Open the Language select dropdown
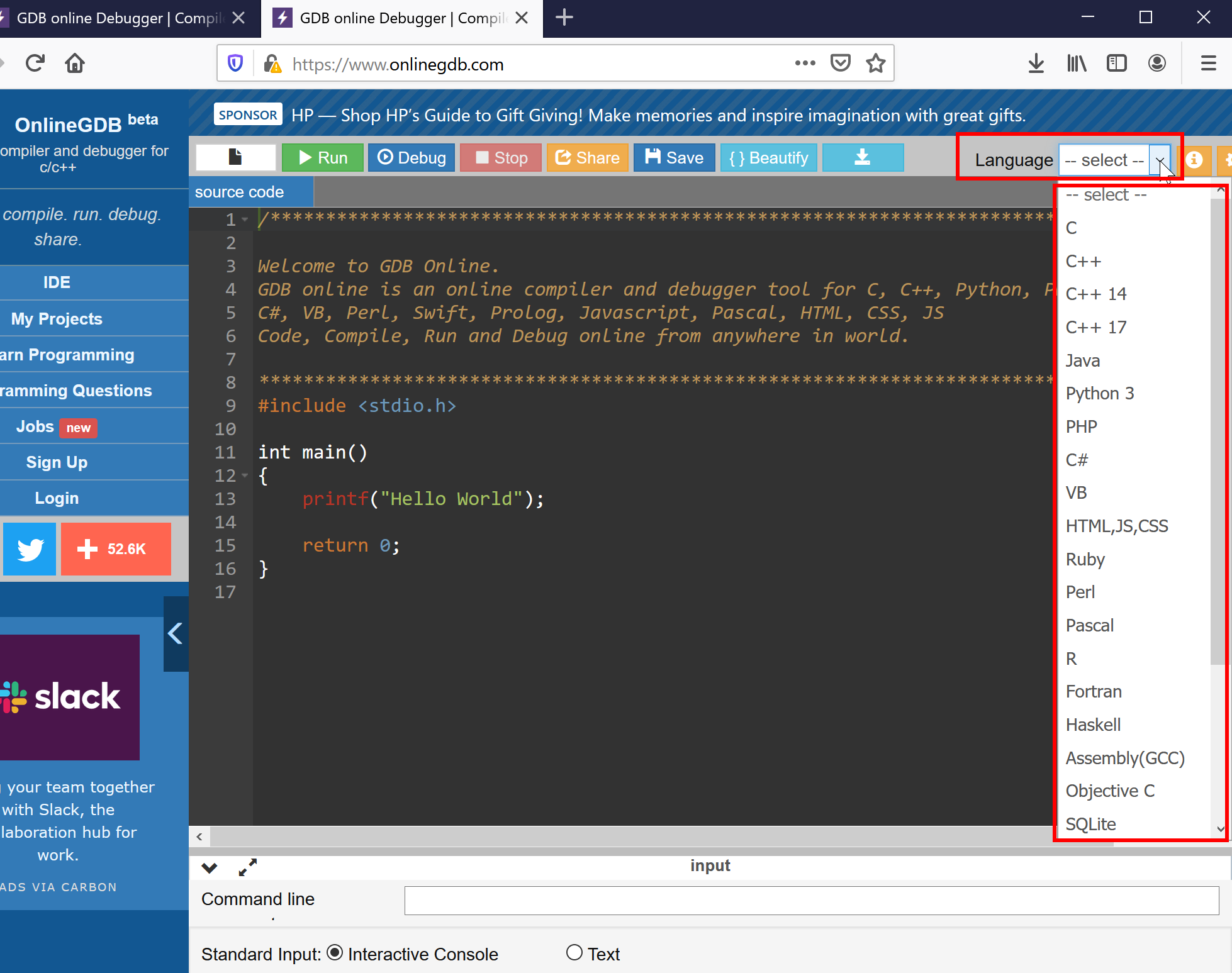The height and width of the screenshot is (973, 1232). (1114, 160)
